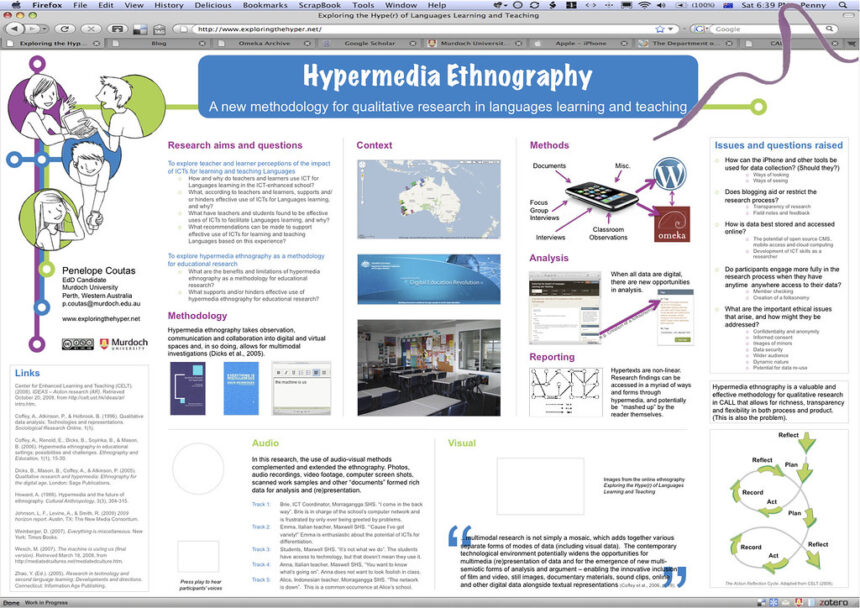Viewport: 860px width, 608px height.
Task: Open the Bookmarks menu
Action: tap(265, 5)
